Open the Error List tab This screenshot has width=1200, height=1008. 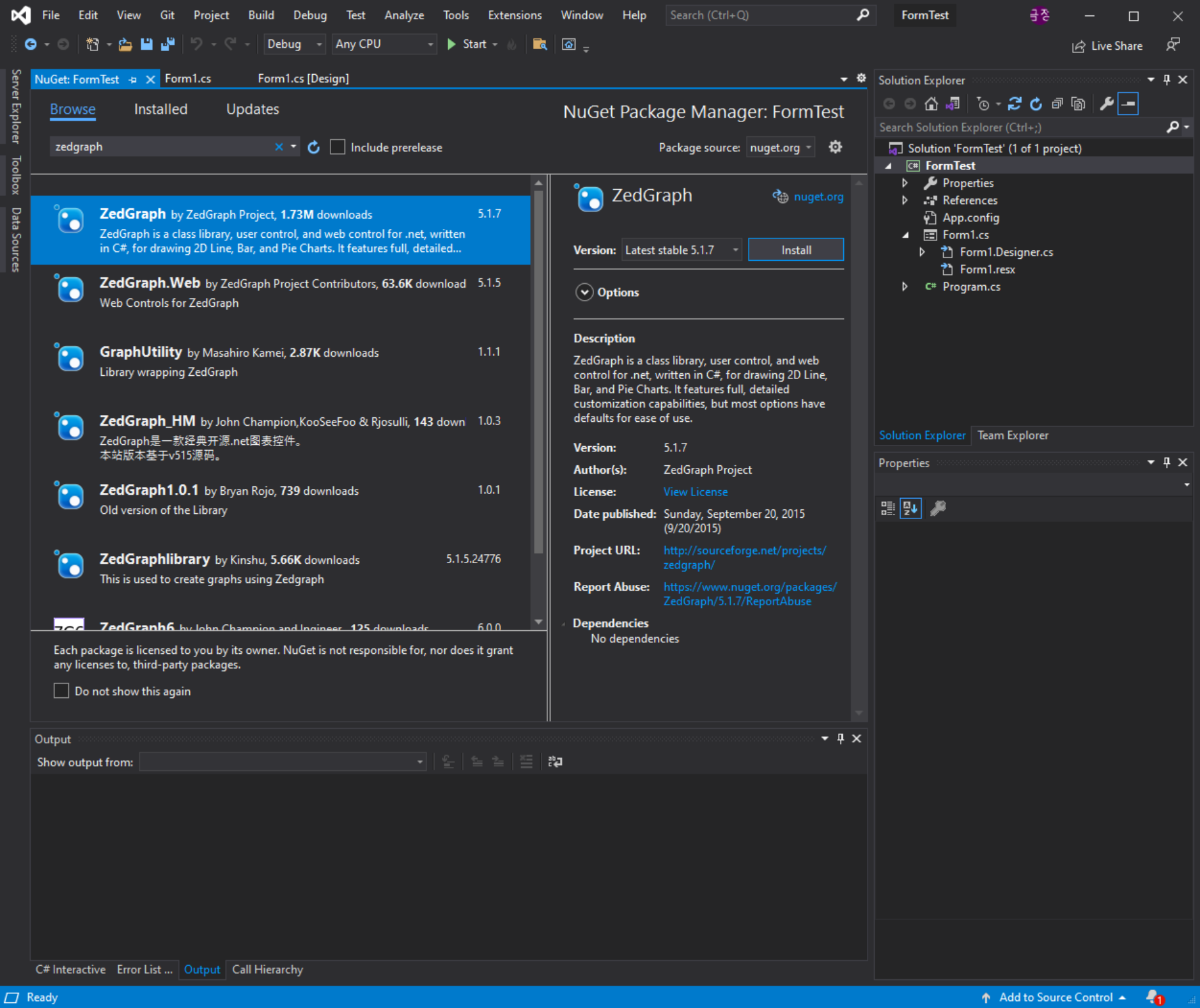pos(144,970)
